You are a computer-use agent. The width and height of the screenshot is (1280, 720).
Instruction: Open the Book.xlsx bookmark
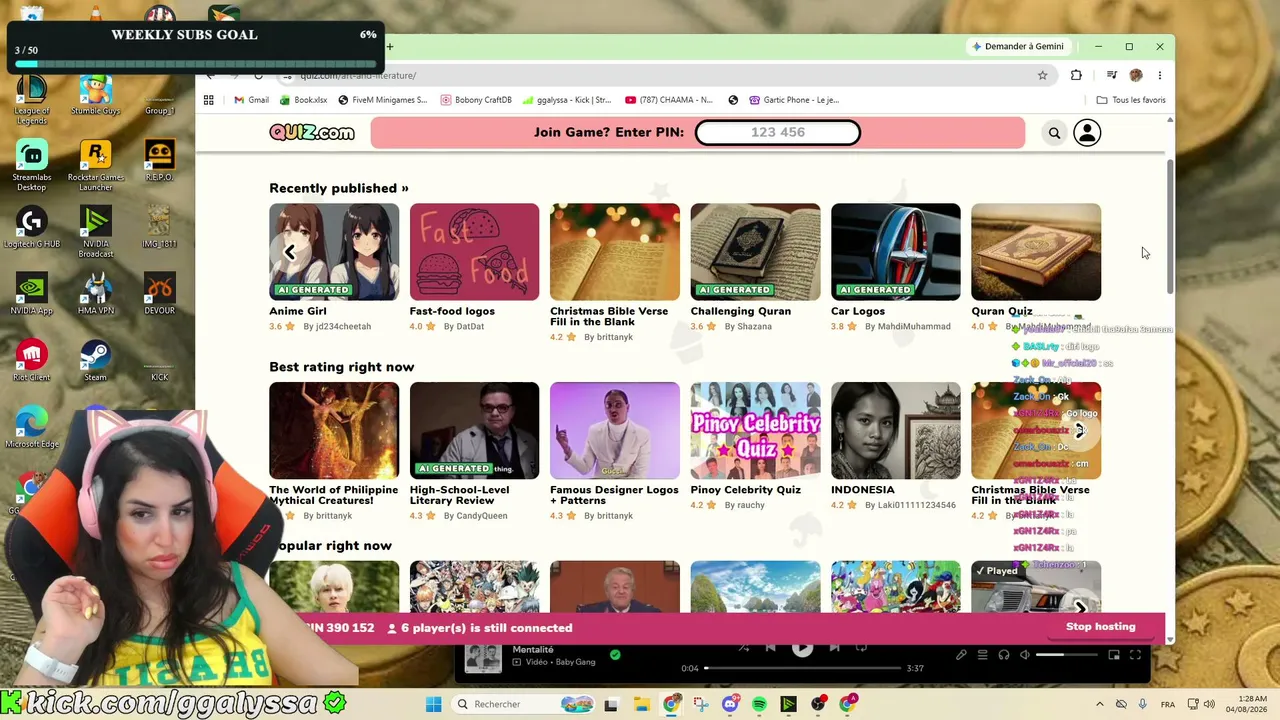(304, 100)
